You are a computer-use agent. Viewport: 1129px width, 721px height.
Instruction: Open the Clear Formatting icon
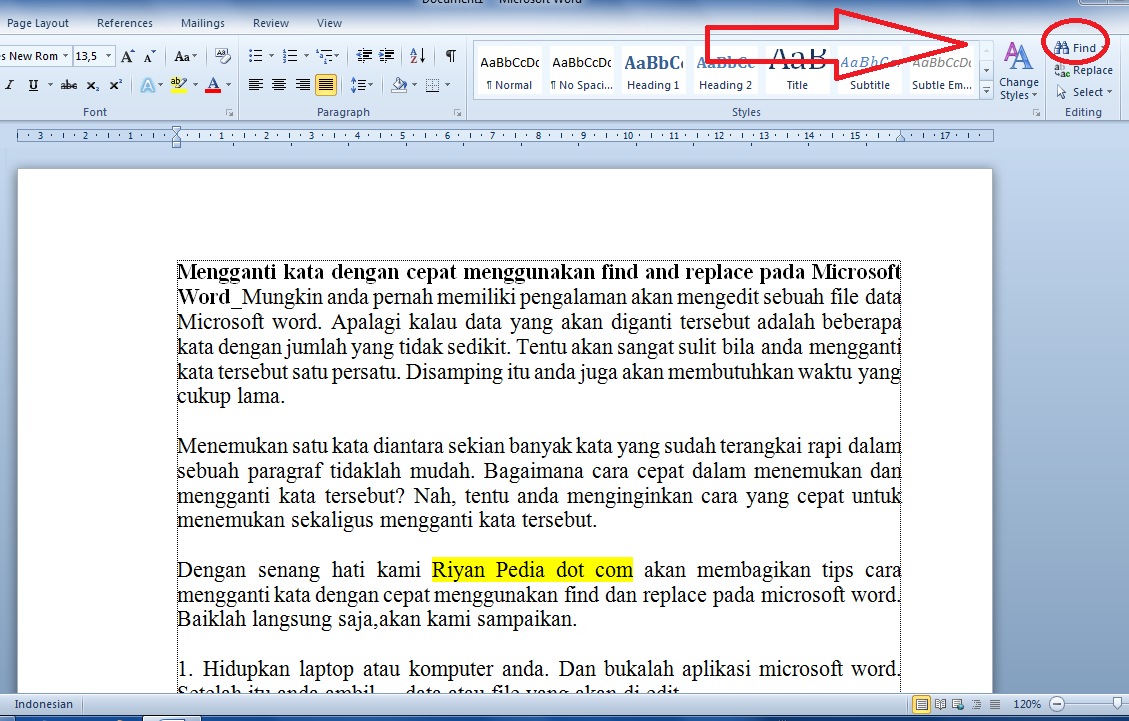click(x=221, y=58)
